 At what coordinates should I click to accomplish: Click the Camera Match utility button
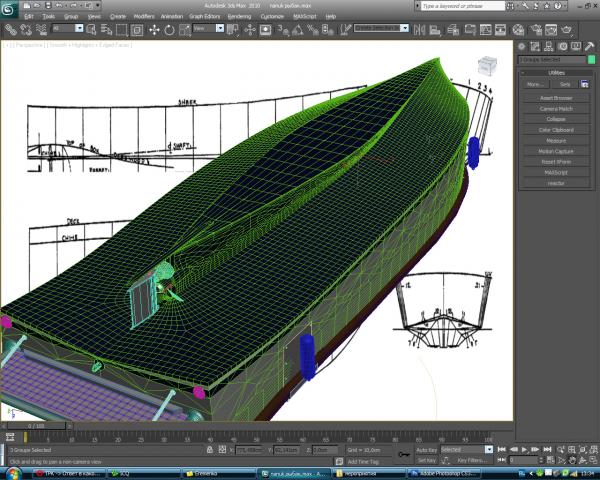(556, 109)
